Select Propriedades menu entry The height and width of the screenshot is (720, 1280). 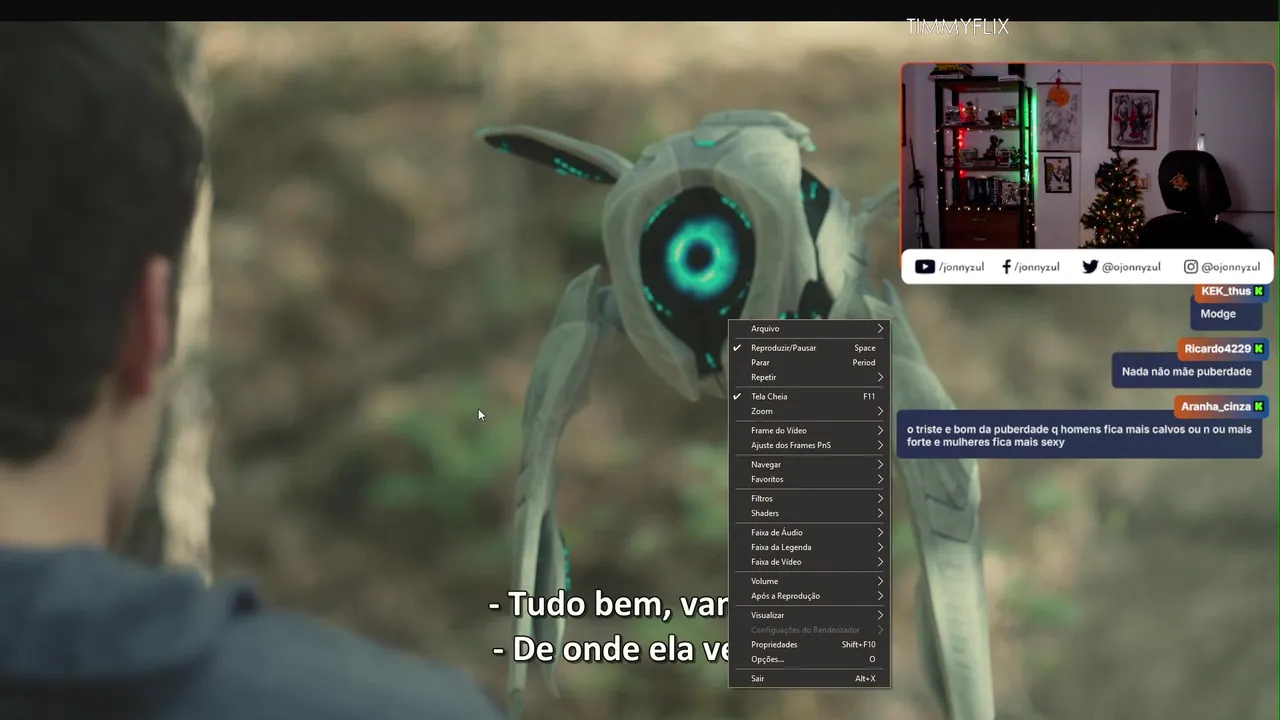[x=809, y=645]
